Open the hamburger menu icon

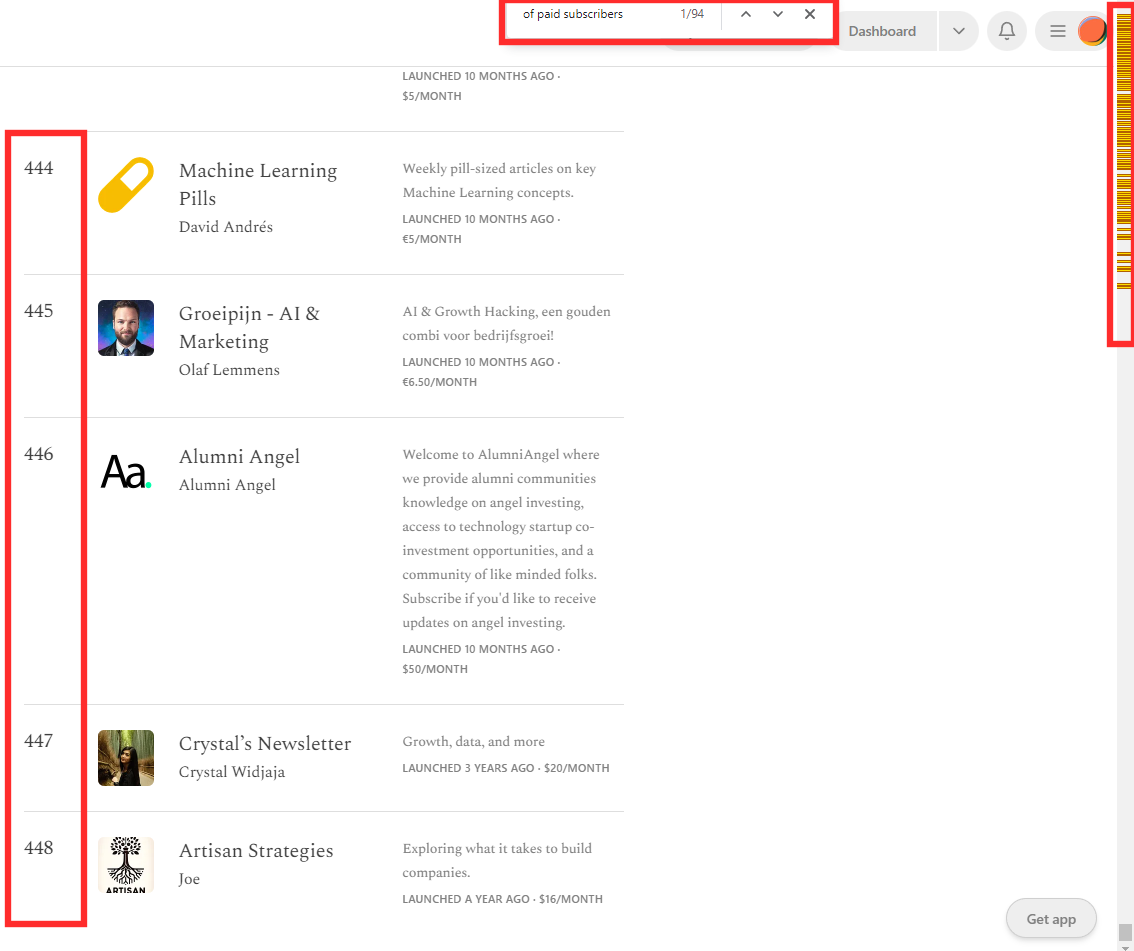click(1057, 31)
